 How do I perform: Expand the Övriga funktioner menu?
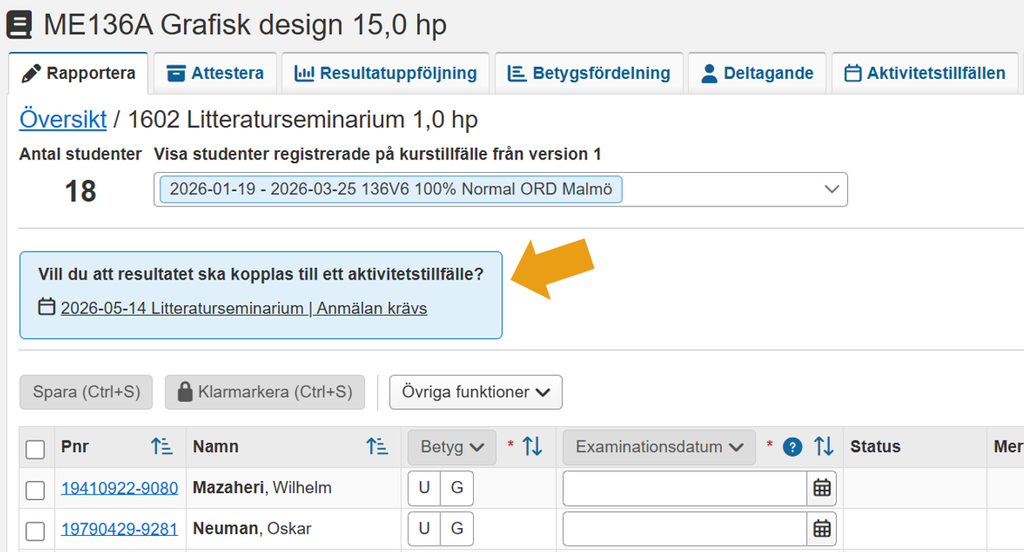point(475,392)
